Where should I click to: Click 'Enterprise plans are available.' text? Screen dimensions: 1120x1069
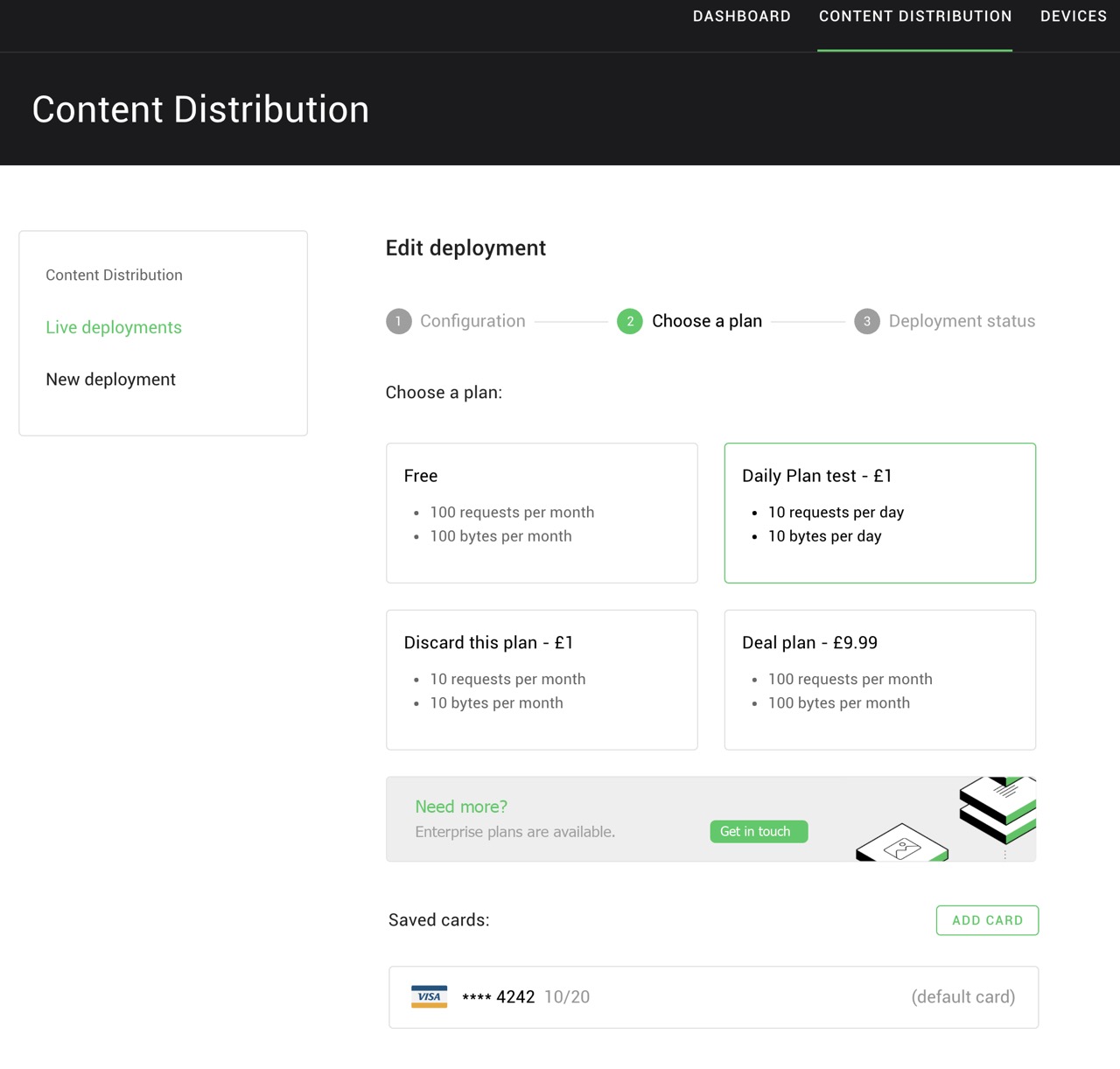coord(515,832)
